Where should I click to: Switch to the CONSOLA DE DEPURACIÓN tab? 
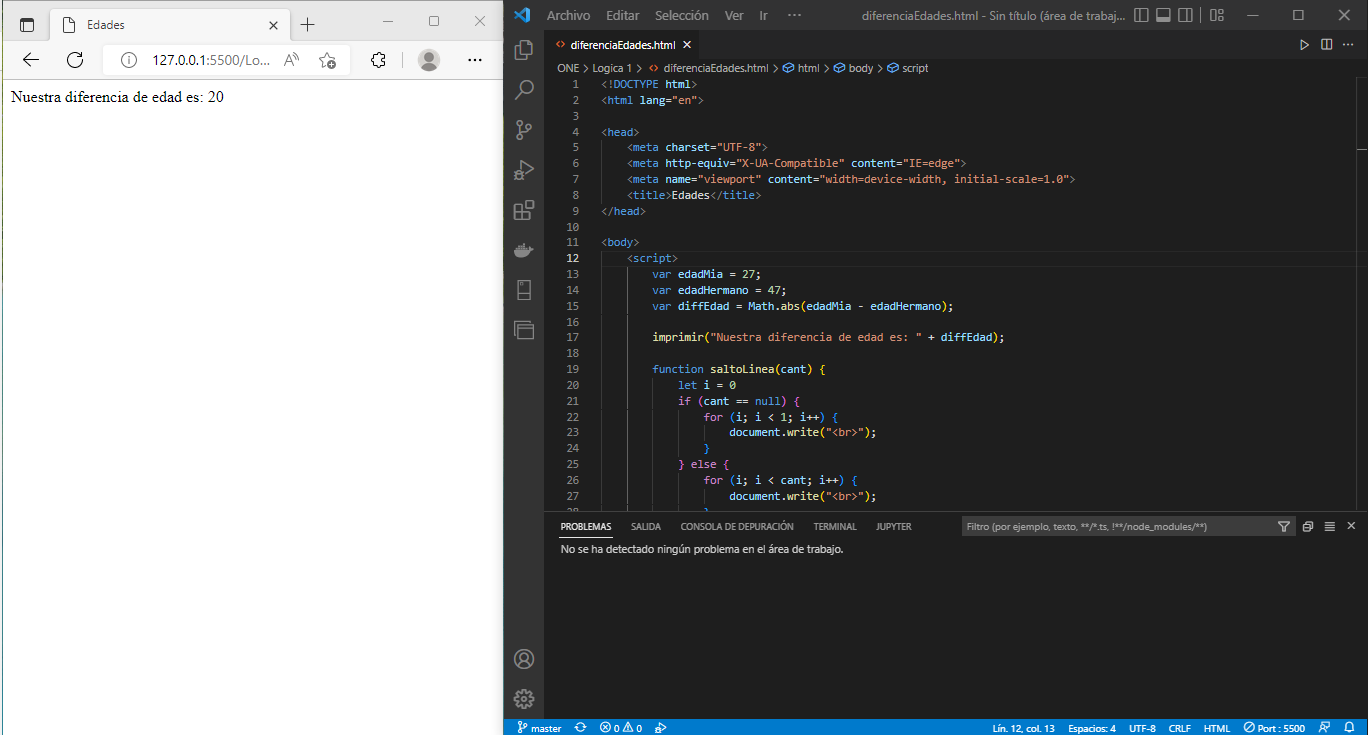tap(737, 526)
